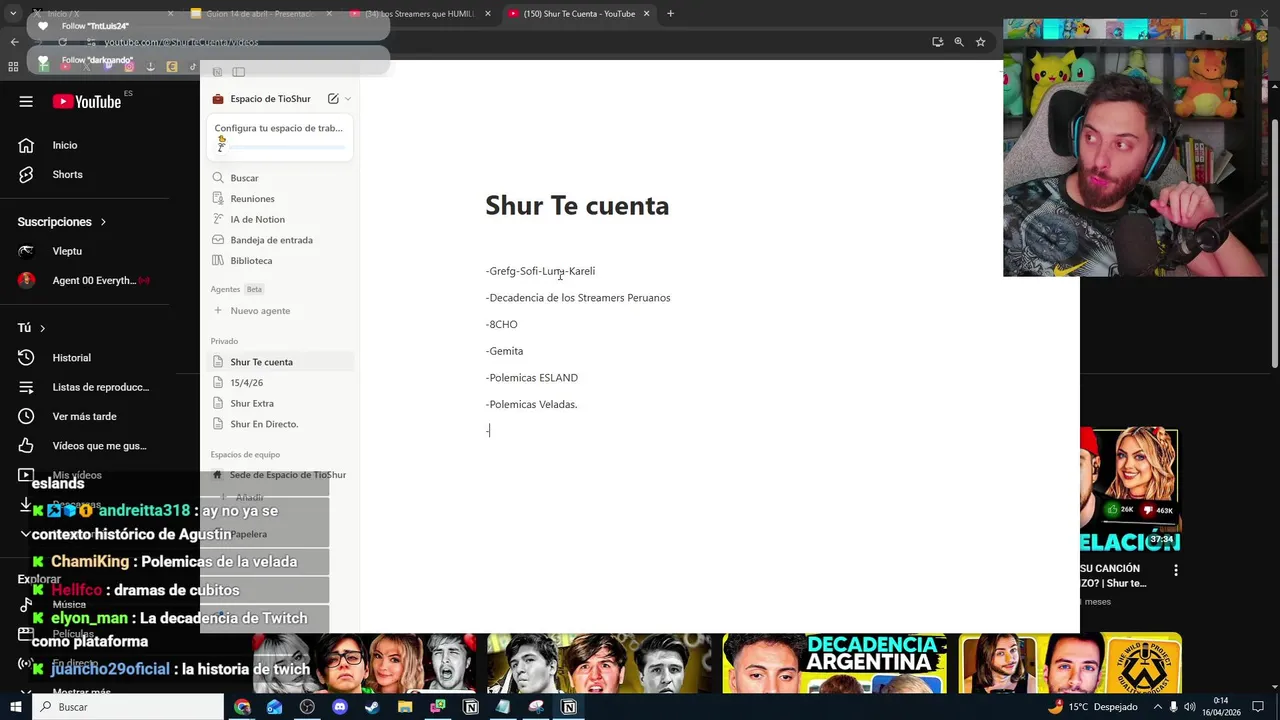Open a new browser tab
This screenshot has width=1280, height=720.
tap(670, 14)
